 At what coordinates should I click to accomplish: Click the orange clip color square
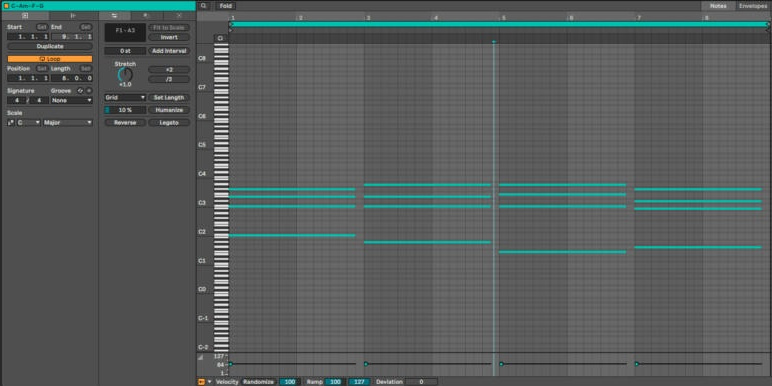(x=6, y=6)
